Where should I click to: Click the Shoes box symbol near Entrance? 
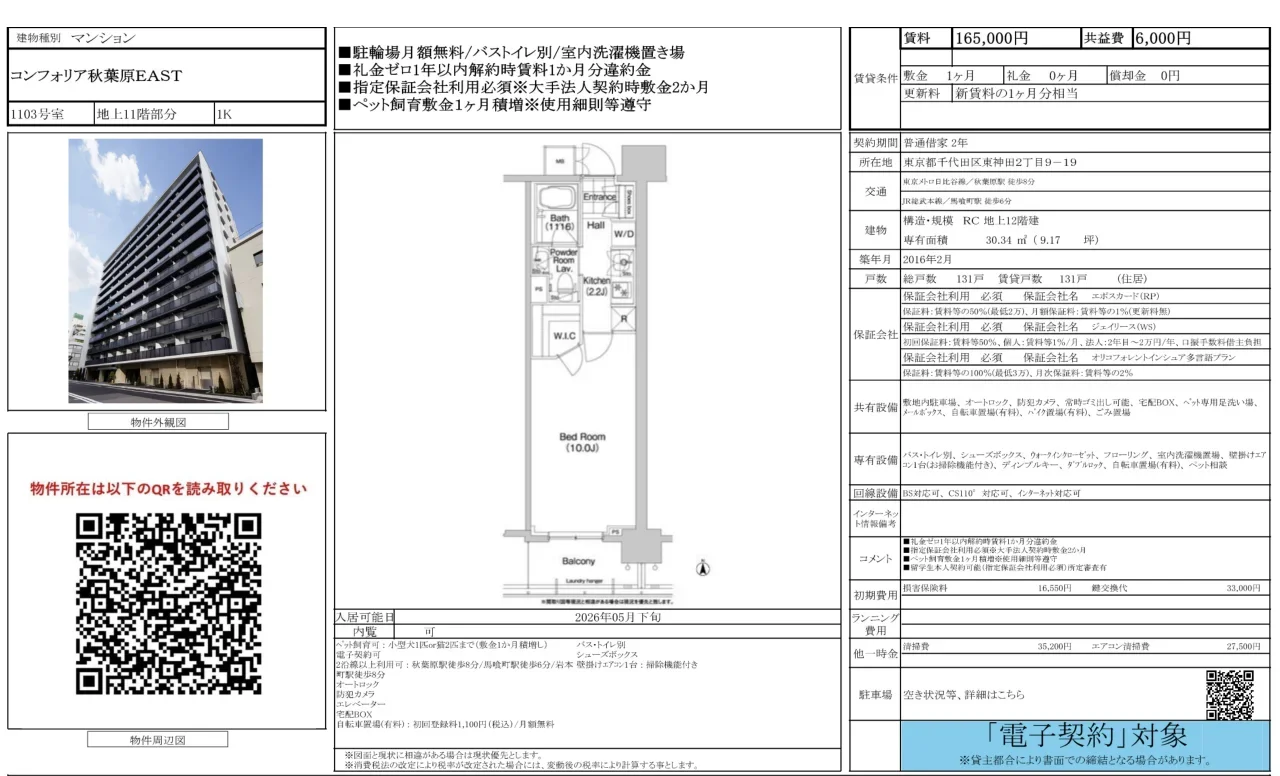628,200
